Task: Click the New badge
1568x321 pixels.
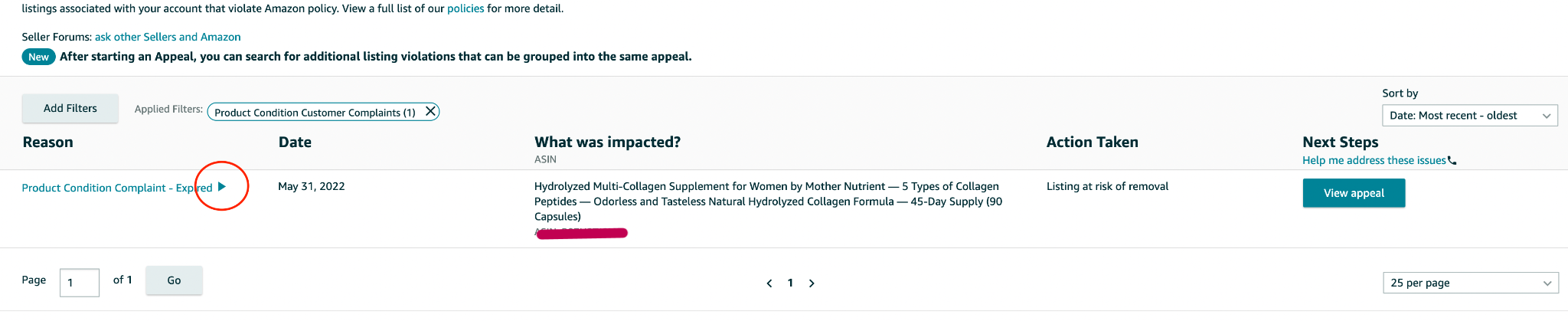Action: [38, 57]
